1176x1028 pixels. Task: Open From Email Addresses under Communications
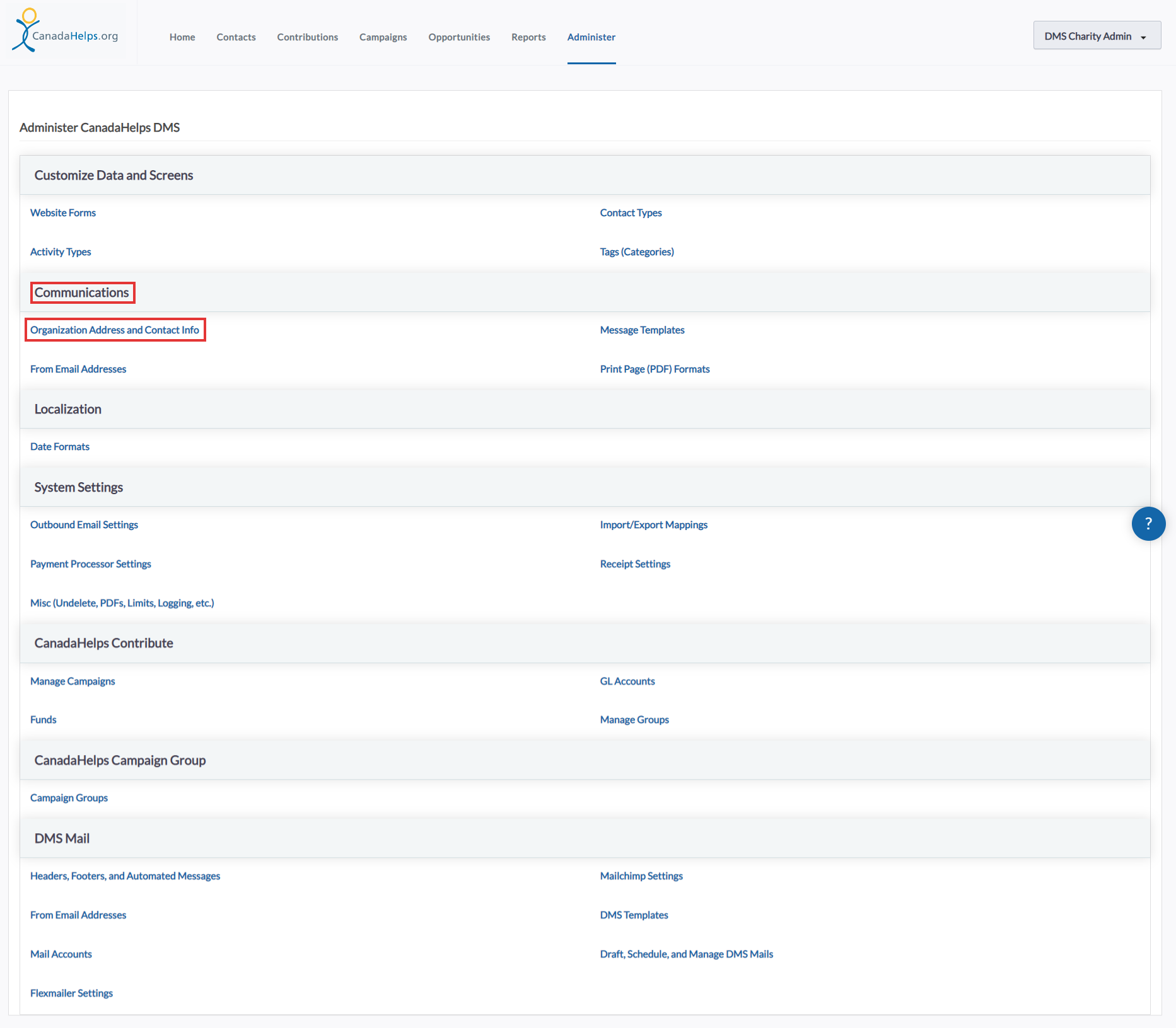78,369
